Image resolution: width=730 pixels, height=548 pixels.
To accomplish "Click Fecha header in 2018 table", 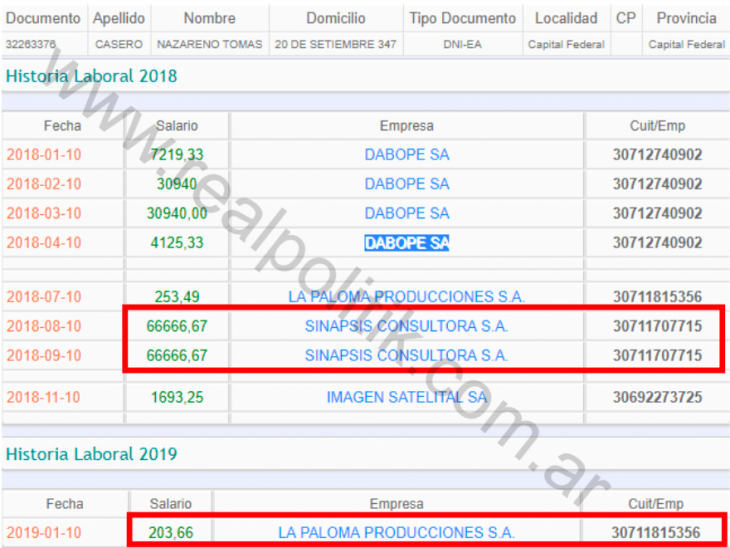I will coord(62,126).
